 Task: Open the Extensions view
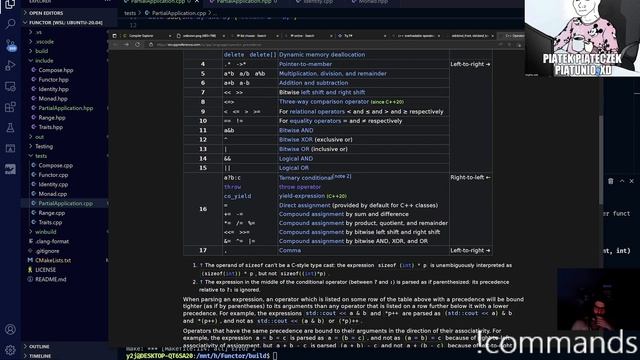coord(10,107)
